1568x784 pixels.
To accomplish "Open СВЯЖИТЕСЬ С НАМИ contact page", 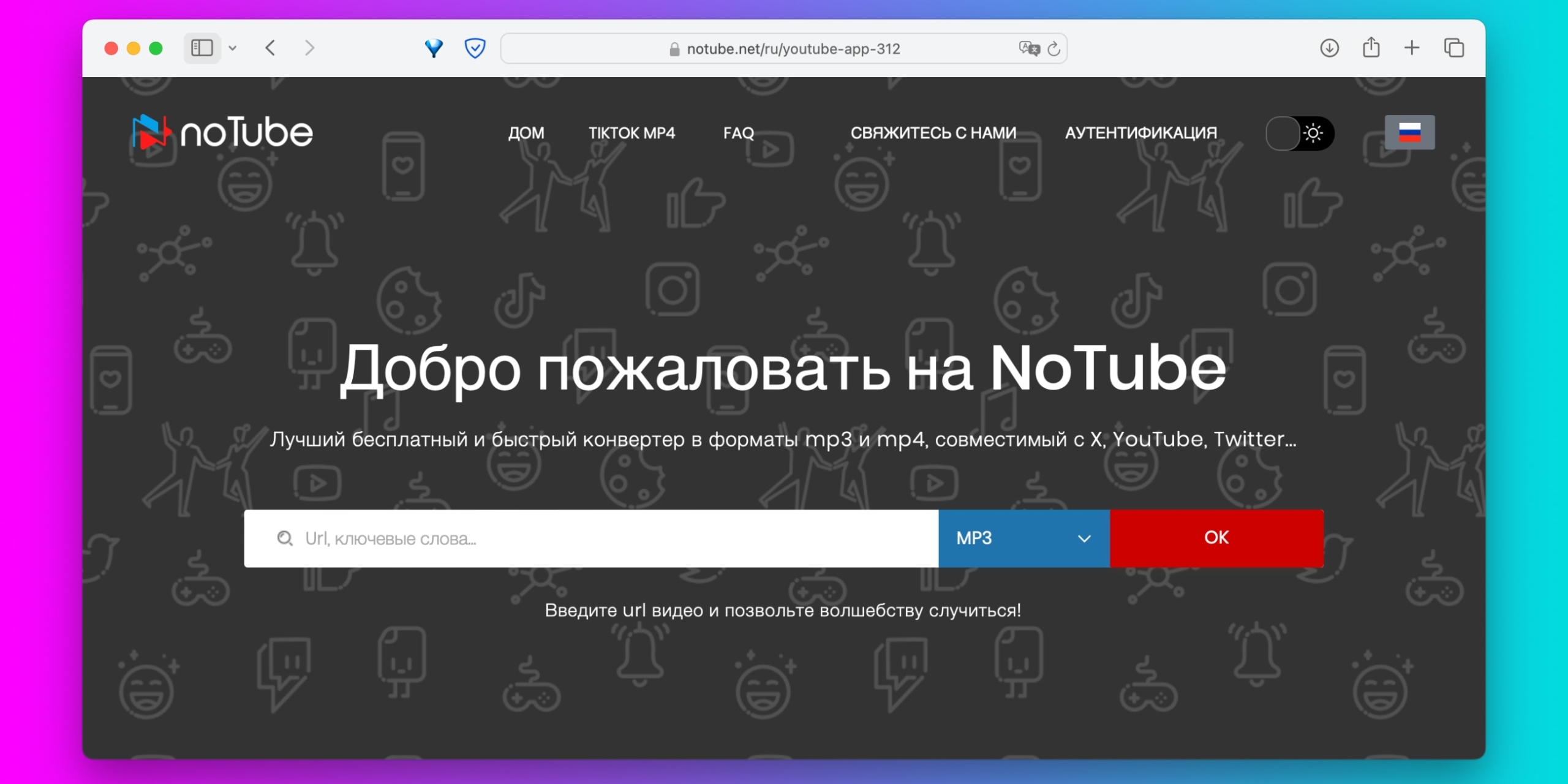I will click(933, 132).
